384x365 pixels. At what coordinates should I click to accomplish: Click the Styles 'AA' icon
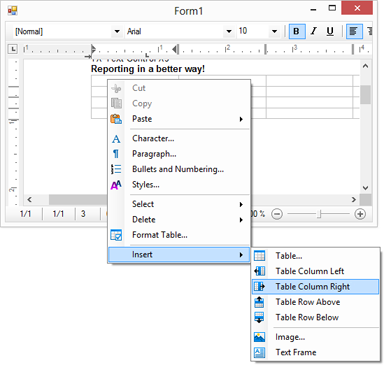tap(116, 185)
